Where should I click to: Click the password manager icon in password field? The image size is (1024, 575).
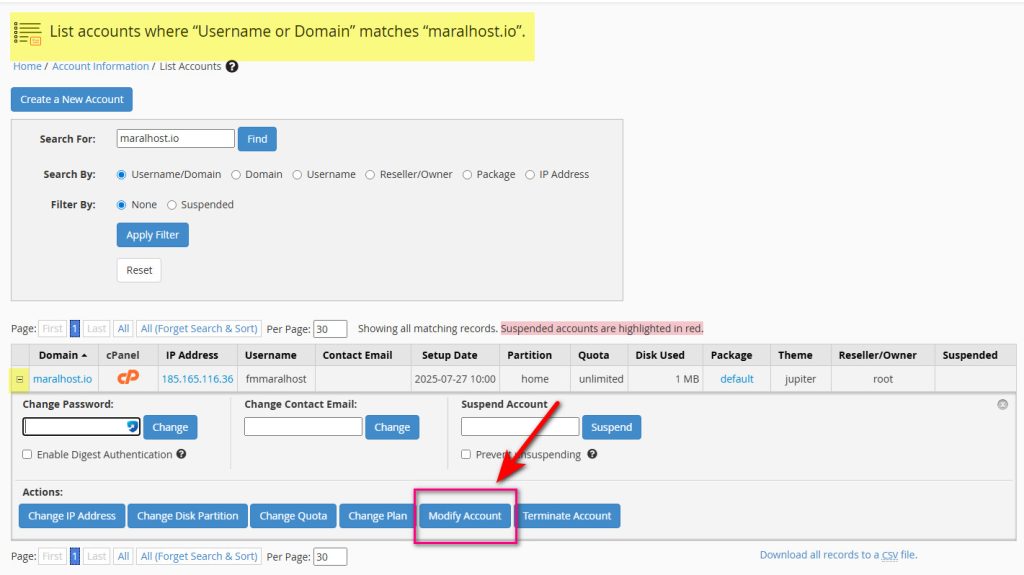click(132, 427)
